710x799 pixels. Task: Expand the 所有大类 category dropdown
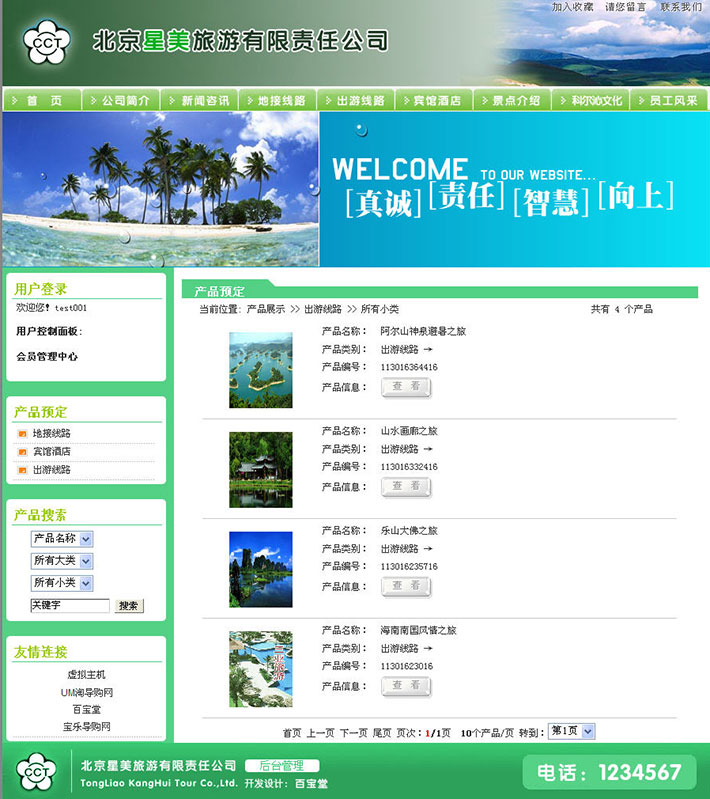coord(86,561)
